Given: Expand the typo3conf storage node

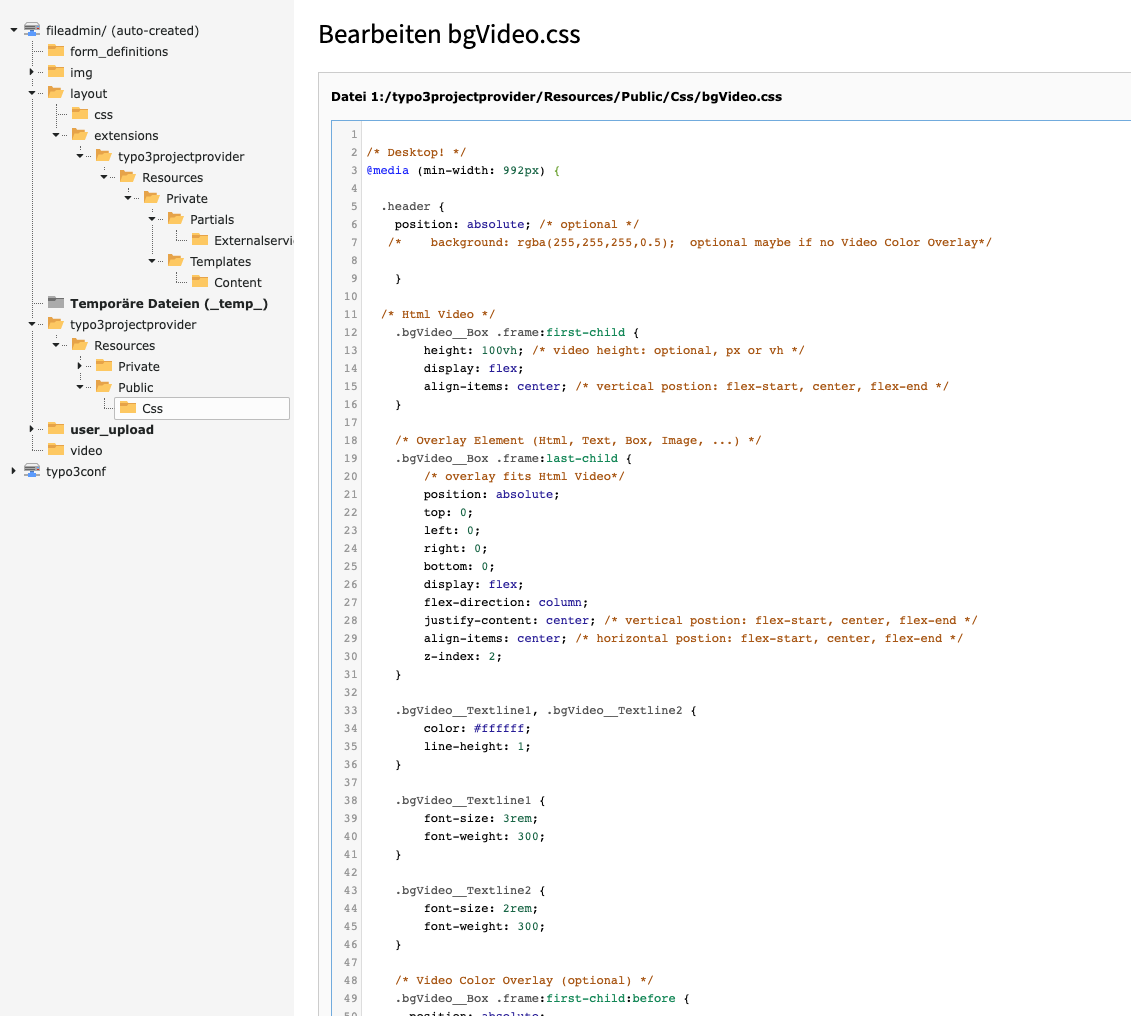Looking at the screenshot, I should pos(13,471).
